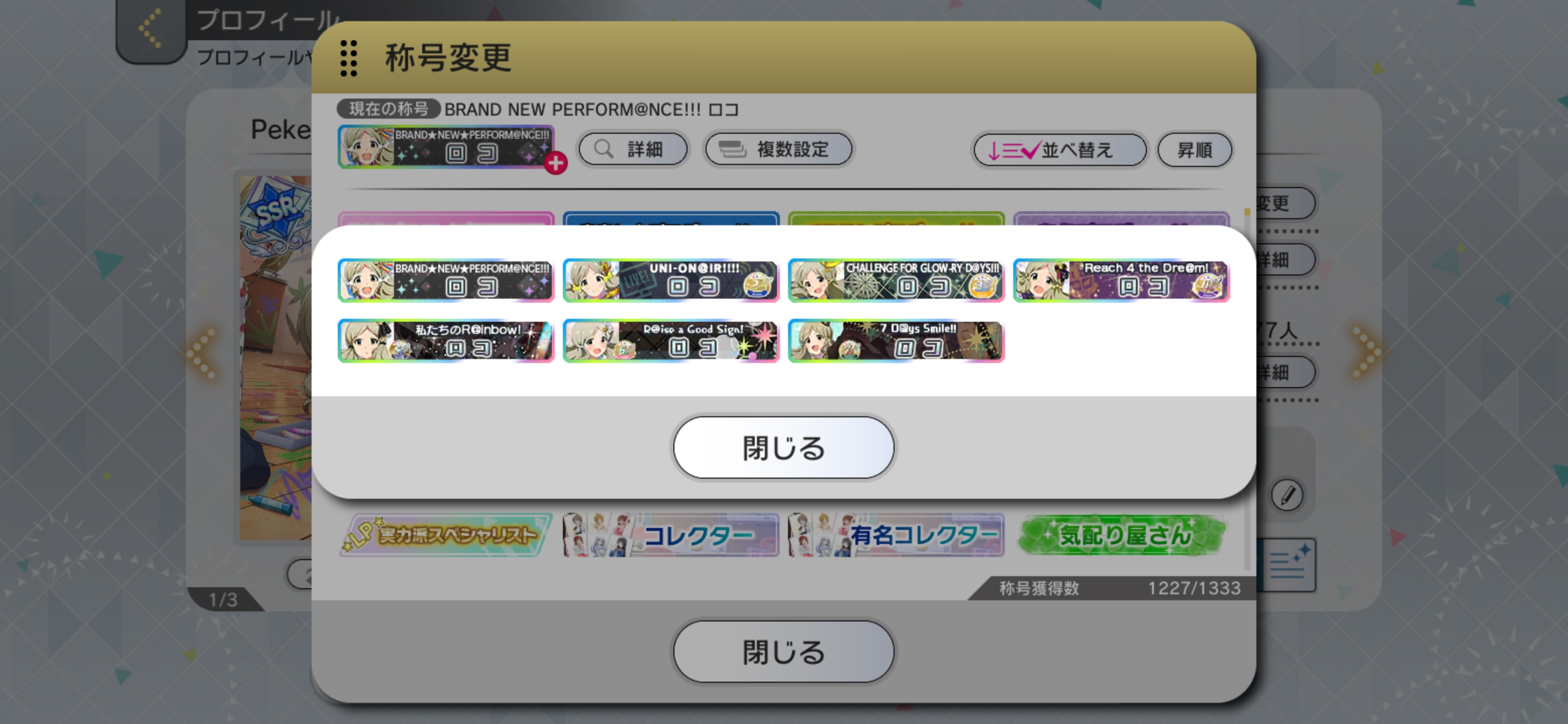
Task: Select the Reach 4 the Dre@m! badge
Action: pyautogui.click(x=1121, y=281)
